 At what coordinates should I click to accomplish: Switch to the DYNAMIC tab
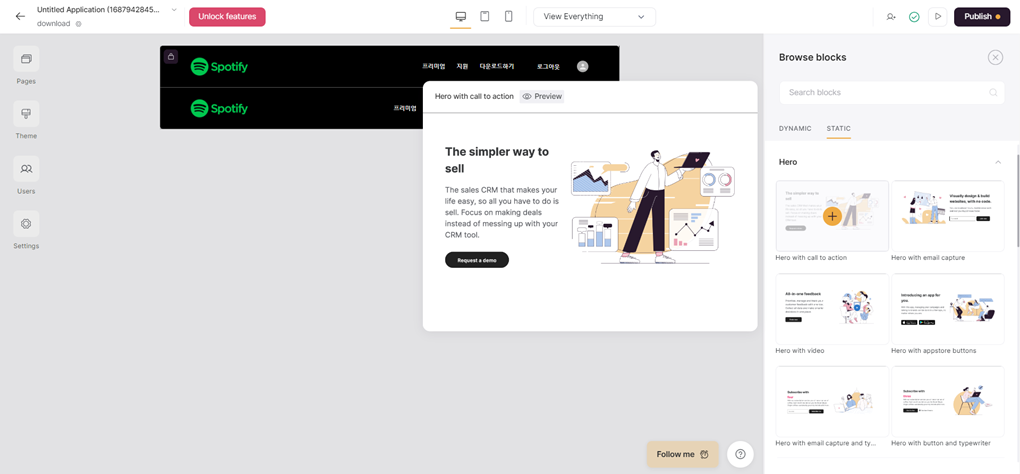click(795, 129)
